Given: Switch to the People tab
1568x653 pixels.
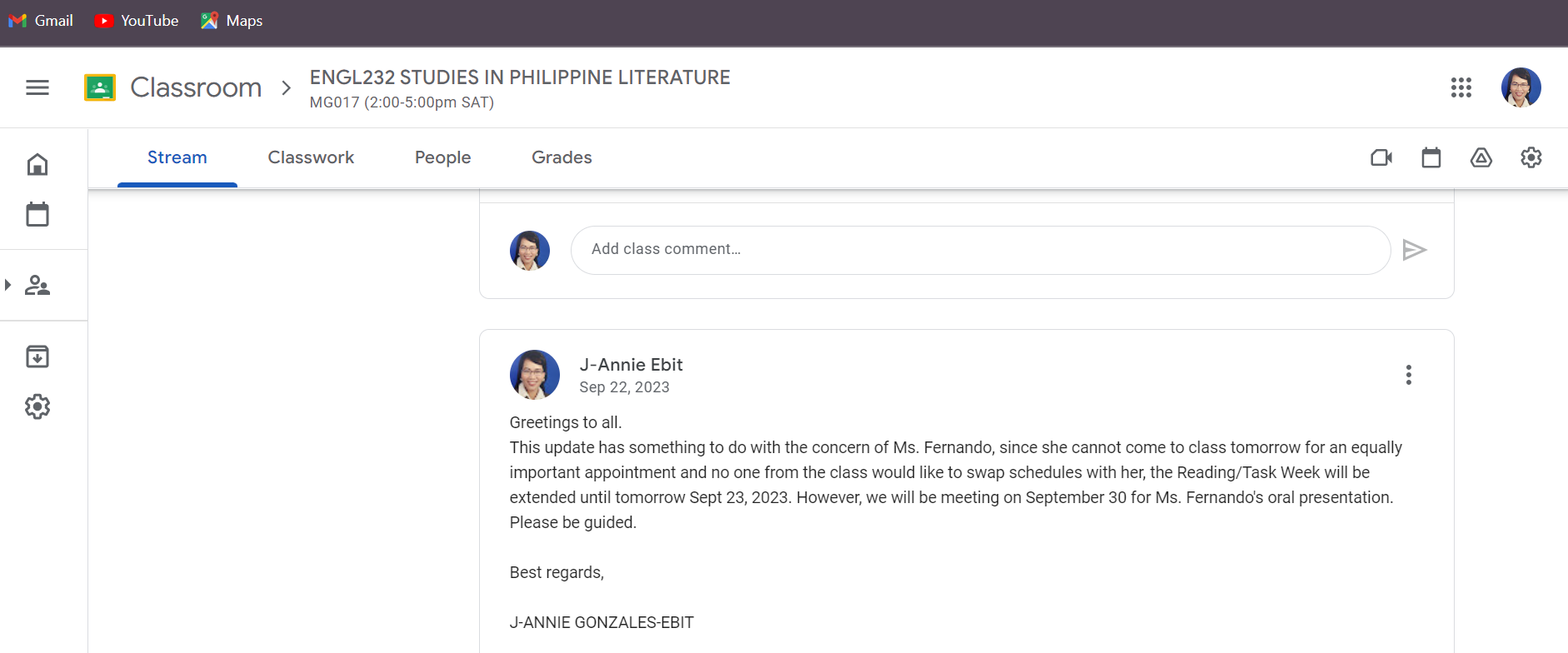Looking at the screenshot, I should click(x=442, y=157).
